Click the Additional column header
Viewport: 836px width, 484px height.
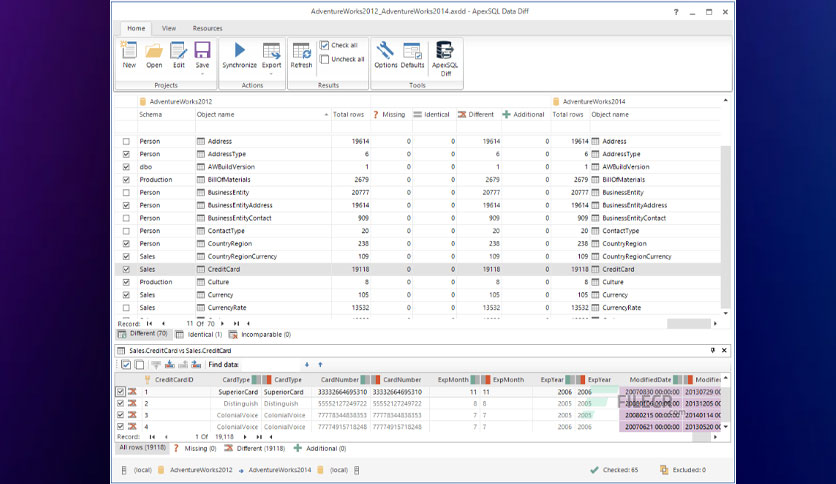[x=523, y=115]
